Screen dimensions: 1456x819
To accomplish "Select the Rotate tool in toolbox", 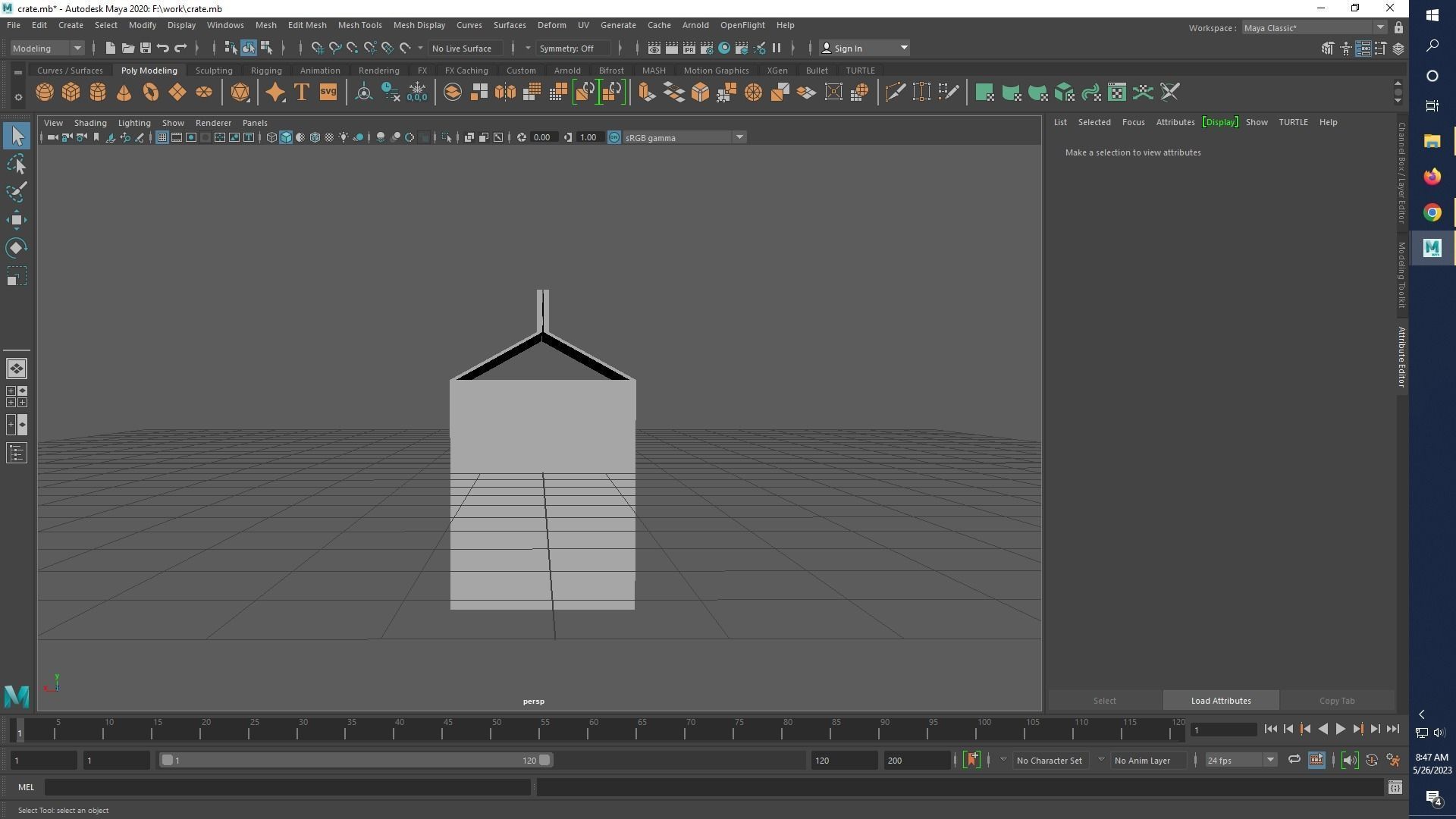I will coord(17,248).
